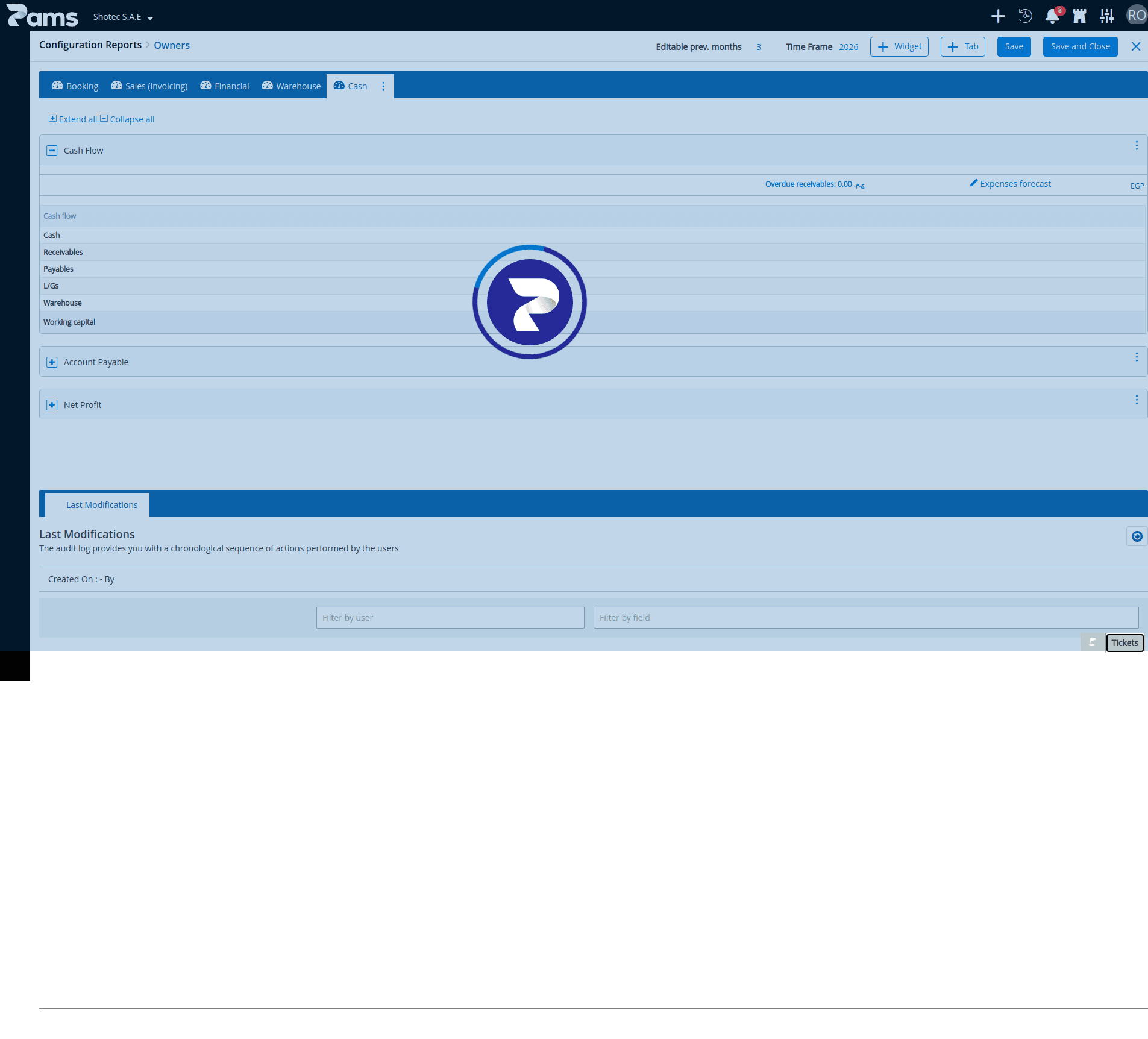The width and height of the screenshot is (1148, 1039).
Task: Click the Editable prev. months value 3
Action: [x=759, y=47]
